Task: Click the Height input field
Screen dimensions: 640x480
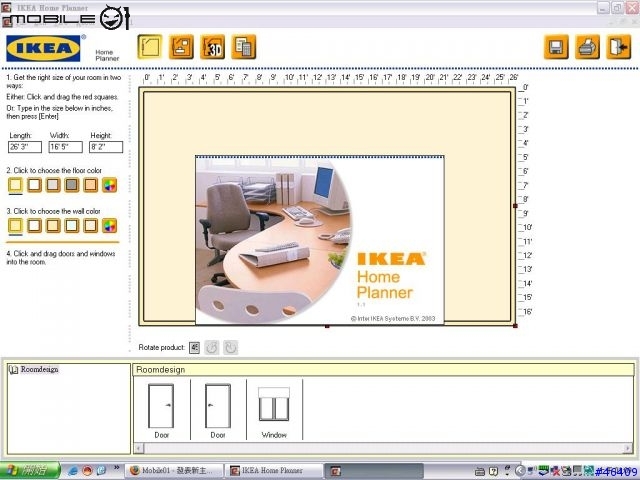Action: (x=106, y=147)
